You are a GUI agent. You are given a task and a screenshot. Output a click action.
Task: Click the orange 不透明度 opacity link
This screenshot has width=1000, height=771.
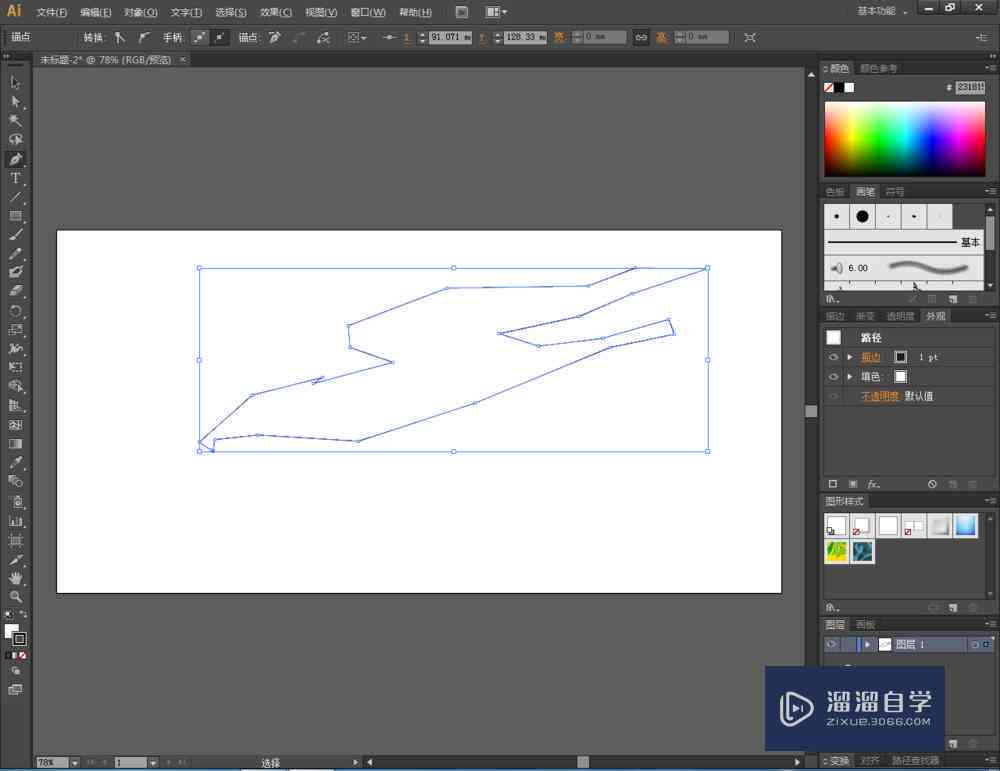(880, 396)
